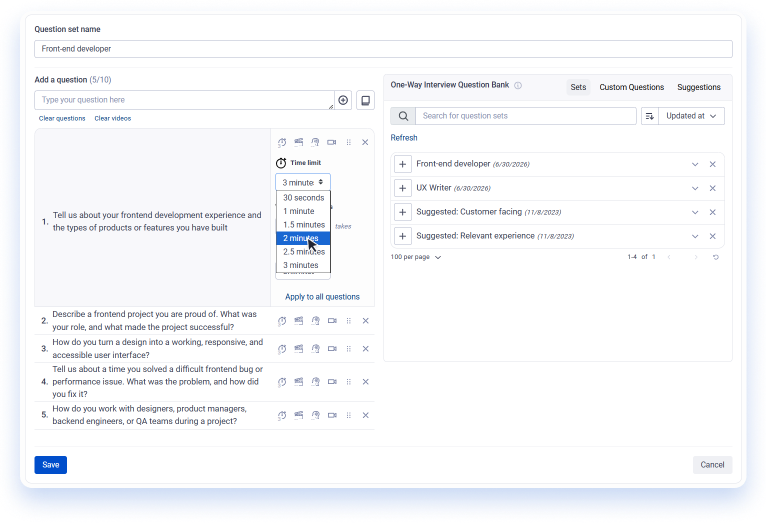
Task: Remove question 2 with its X icon
Action: 365,320
